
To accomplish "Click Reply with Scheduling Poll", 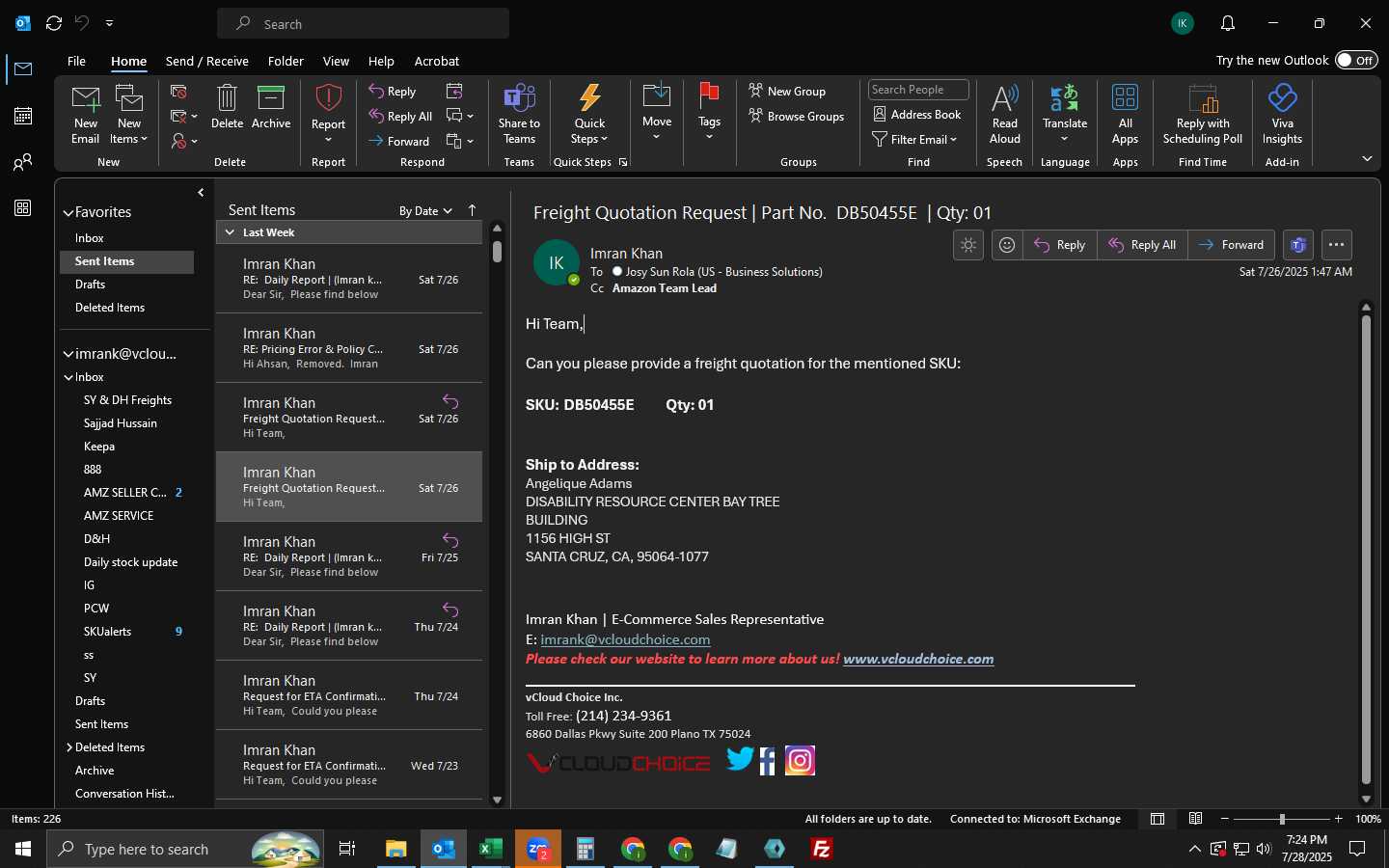I will (1202, 114).
